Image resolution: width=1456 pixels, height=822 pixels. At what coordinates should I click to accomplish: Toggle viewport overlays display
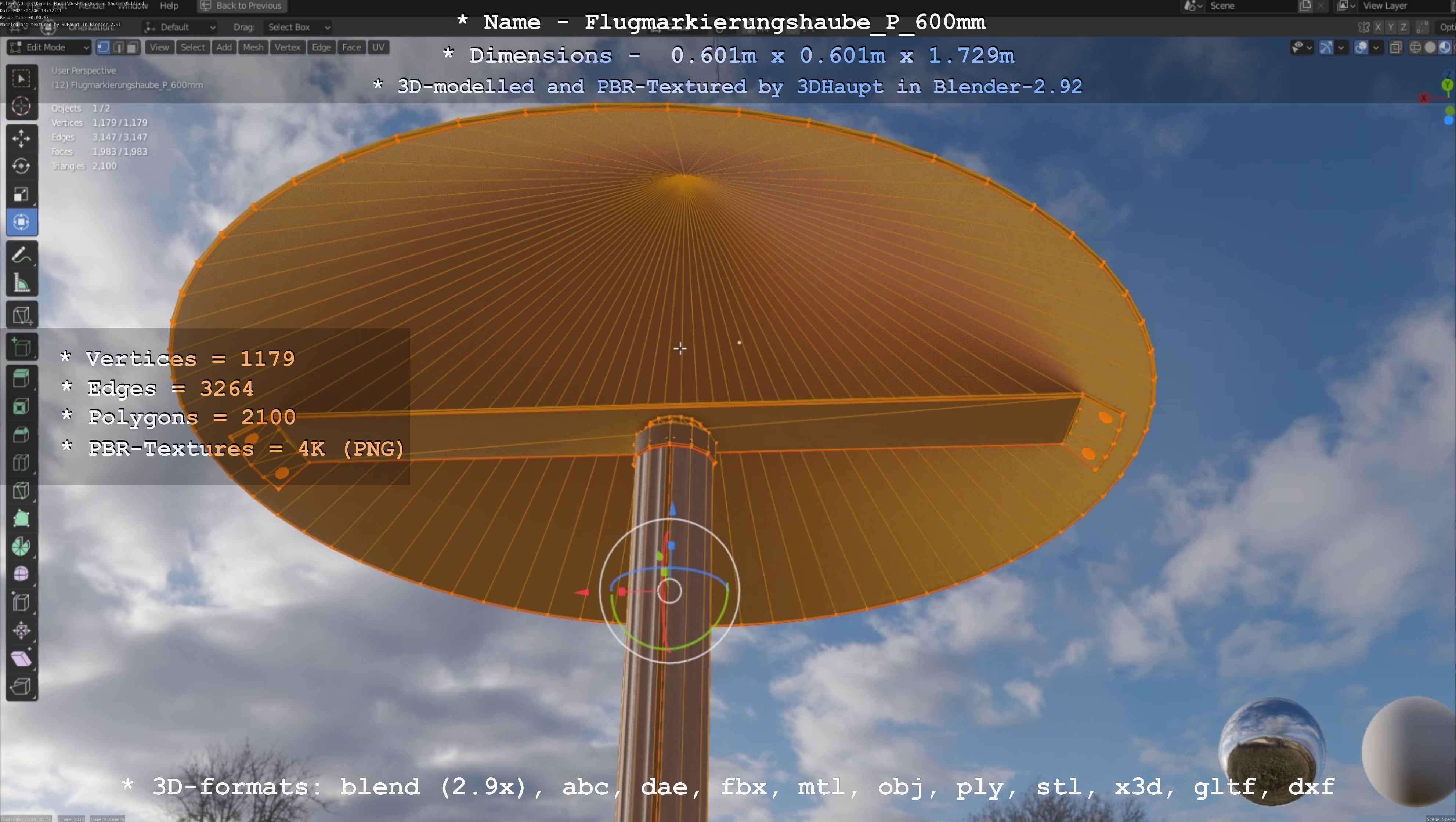pyautogui.click(x=1362, y=47)
